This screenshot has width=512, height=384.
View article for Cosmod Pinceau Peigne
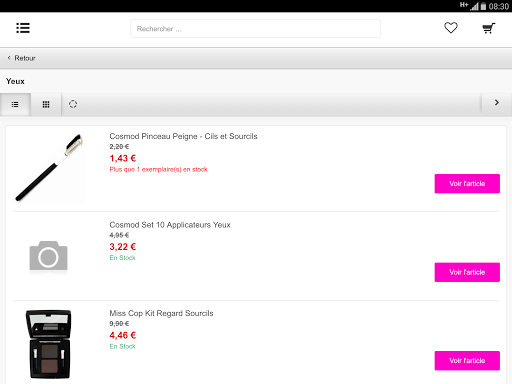(x=467, y=184)
